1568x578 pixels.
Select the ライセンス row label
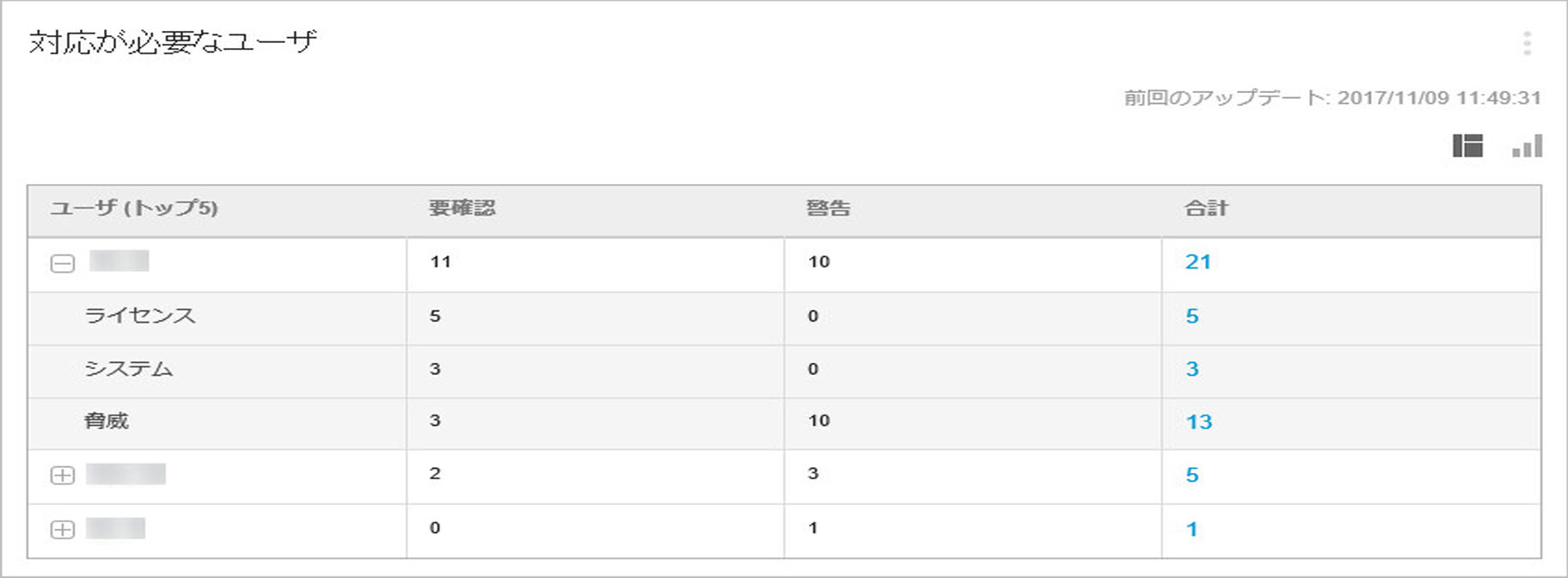pyautogui.click(x=140, y=316)
